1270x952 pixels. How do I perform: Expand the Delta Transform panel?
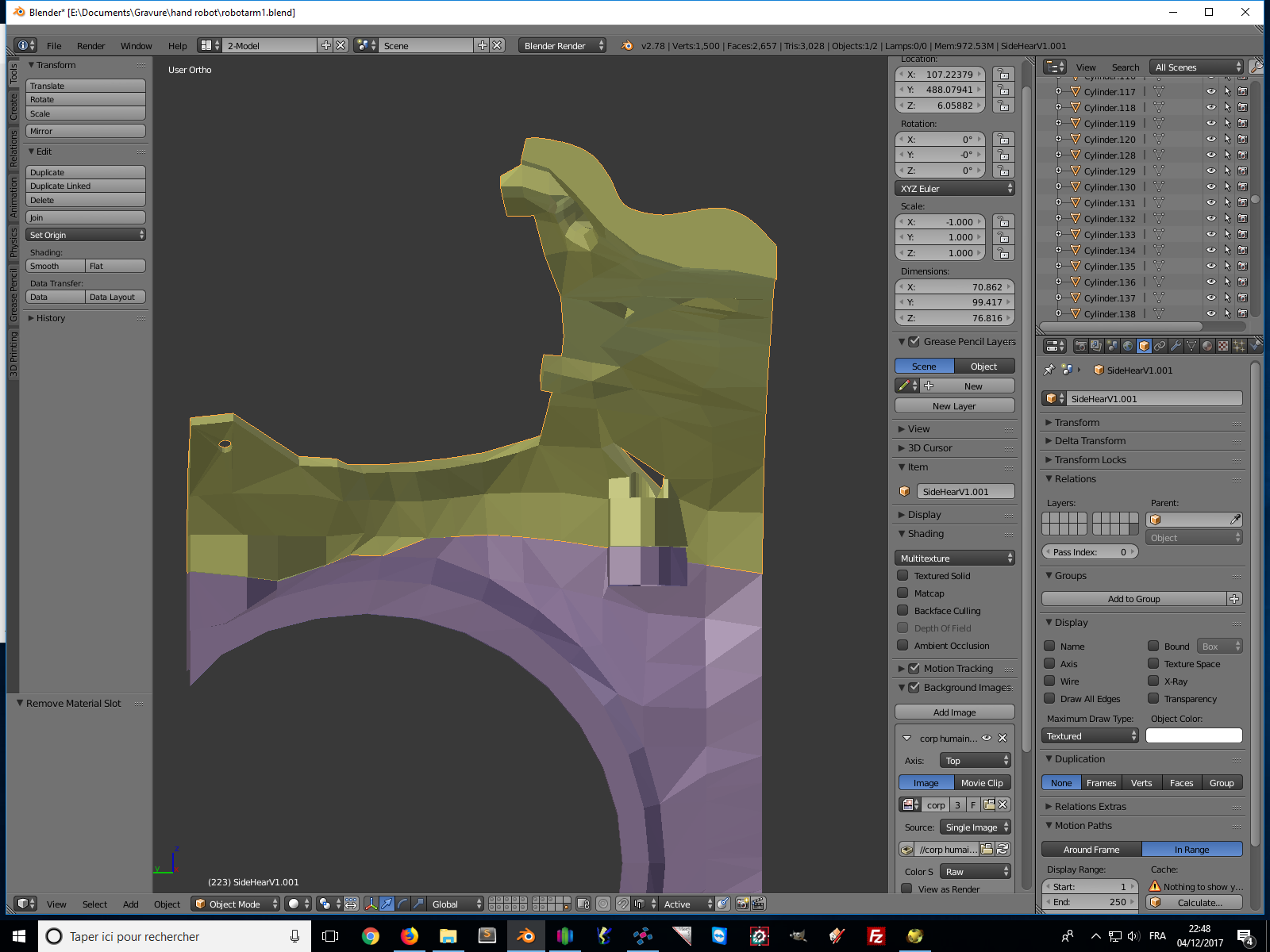coord(1090,441)
